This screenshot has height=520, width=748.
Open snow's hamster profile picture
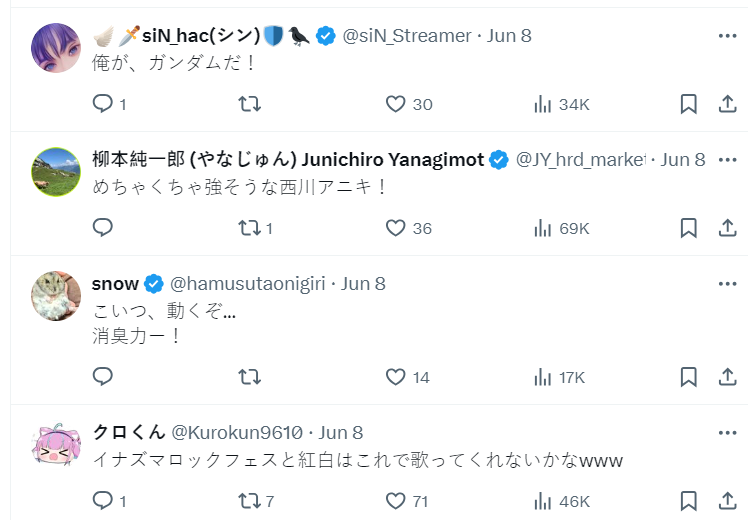click(56, 296)
